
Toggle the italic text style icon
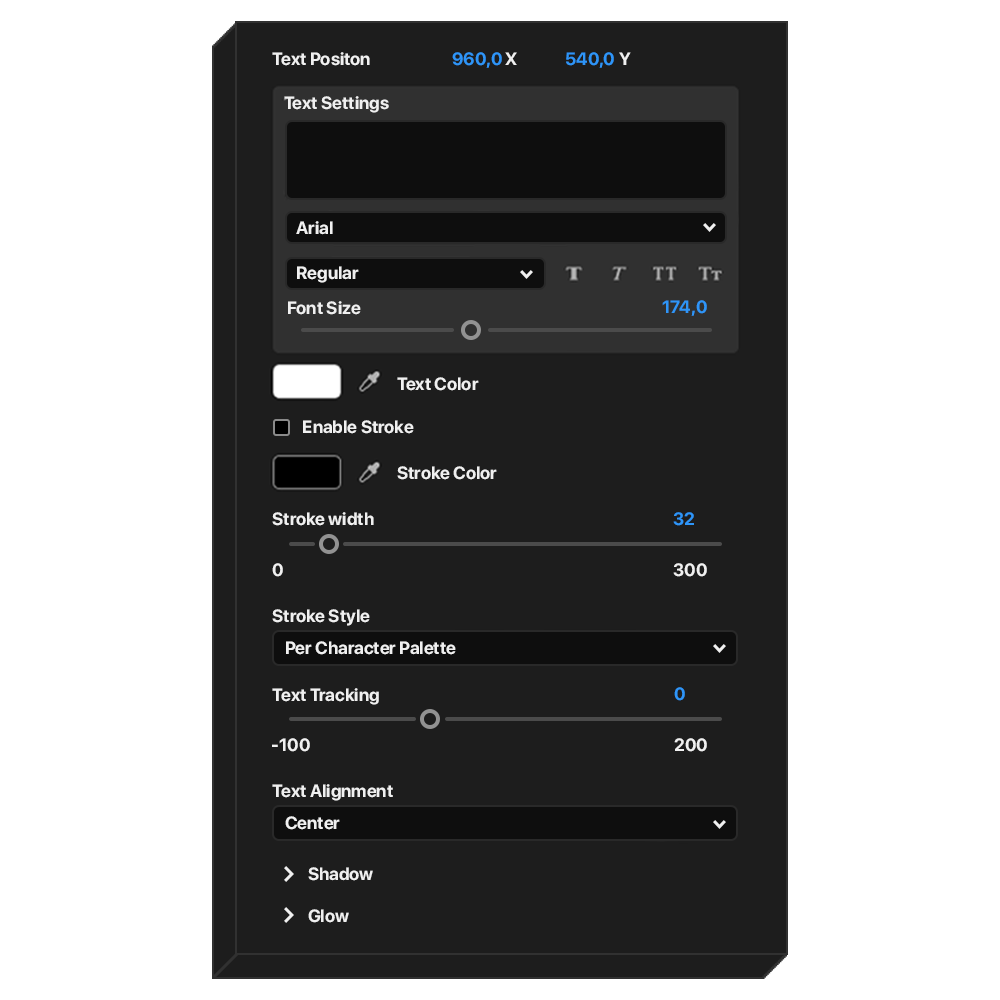pyautogui.click(x=618, y=274)
